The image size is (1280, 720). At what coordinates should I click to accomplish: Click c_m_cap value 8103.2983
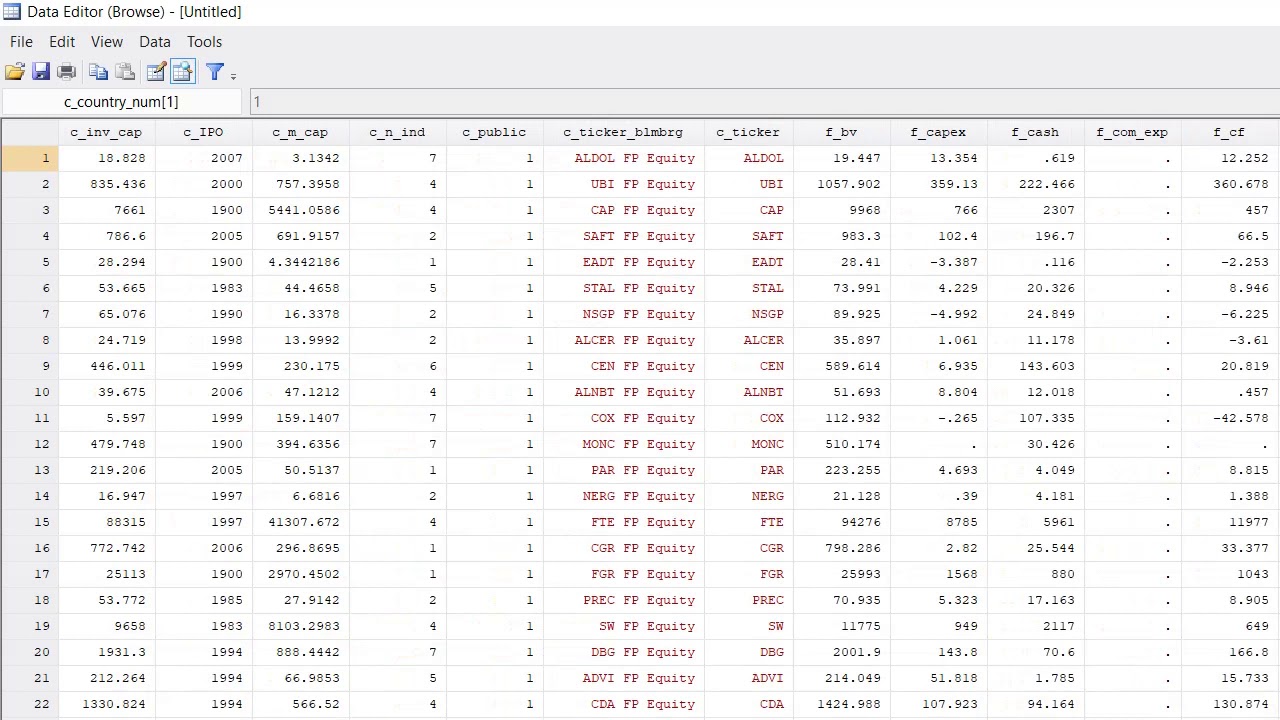coord(303,626)
